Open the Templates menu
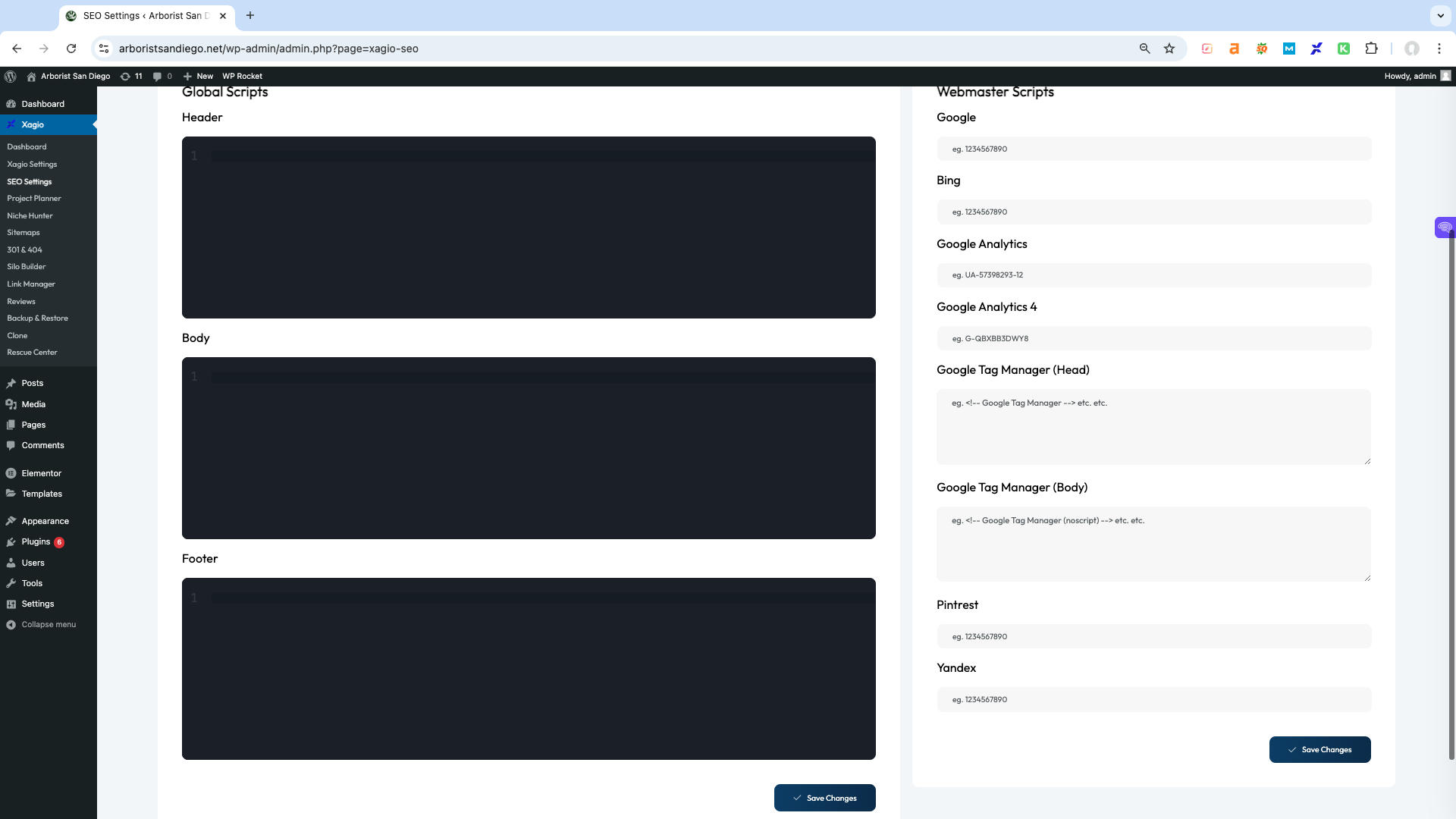This screenshot has height=819, width=1456. [x=42, y=494]
